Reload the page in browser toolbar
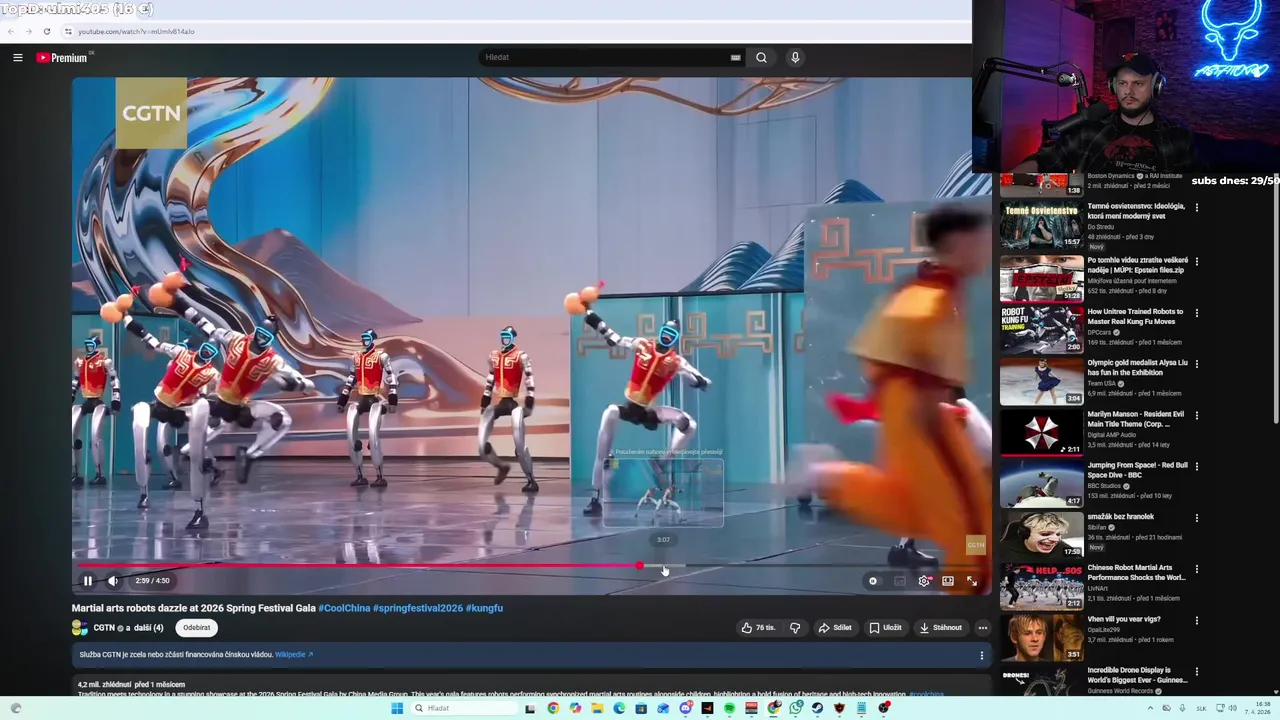 tap(46, 31)
